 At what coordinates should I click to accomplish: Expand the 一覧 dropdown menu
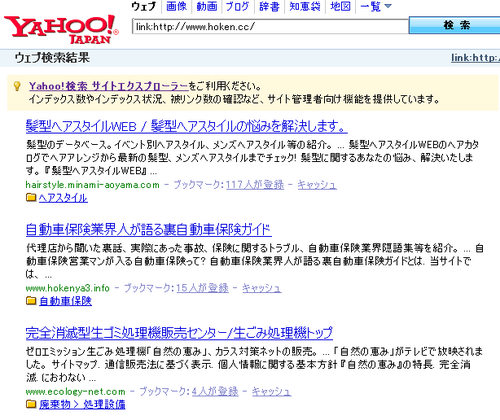[x=376, y=7]
